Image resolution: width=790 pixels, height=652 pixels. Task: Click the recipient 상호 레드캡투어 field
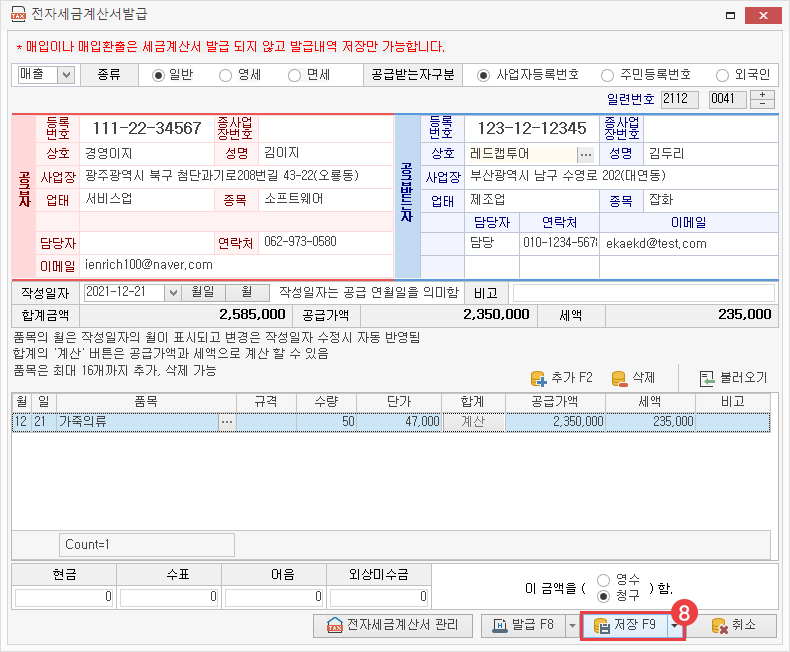521,154
